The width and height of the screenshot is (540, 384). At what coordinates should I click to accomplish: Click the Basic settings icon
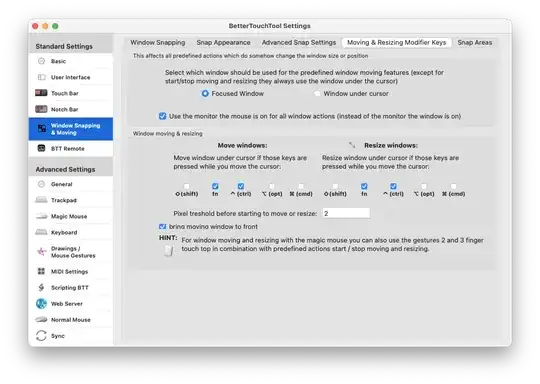(41, 61)
